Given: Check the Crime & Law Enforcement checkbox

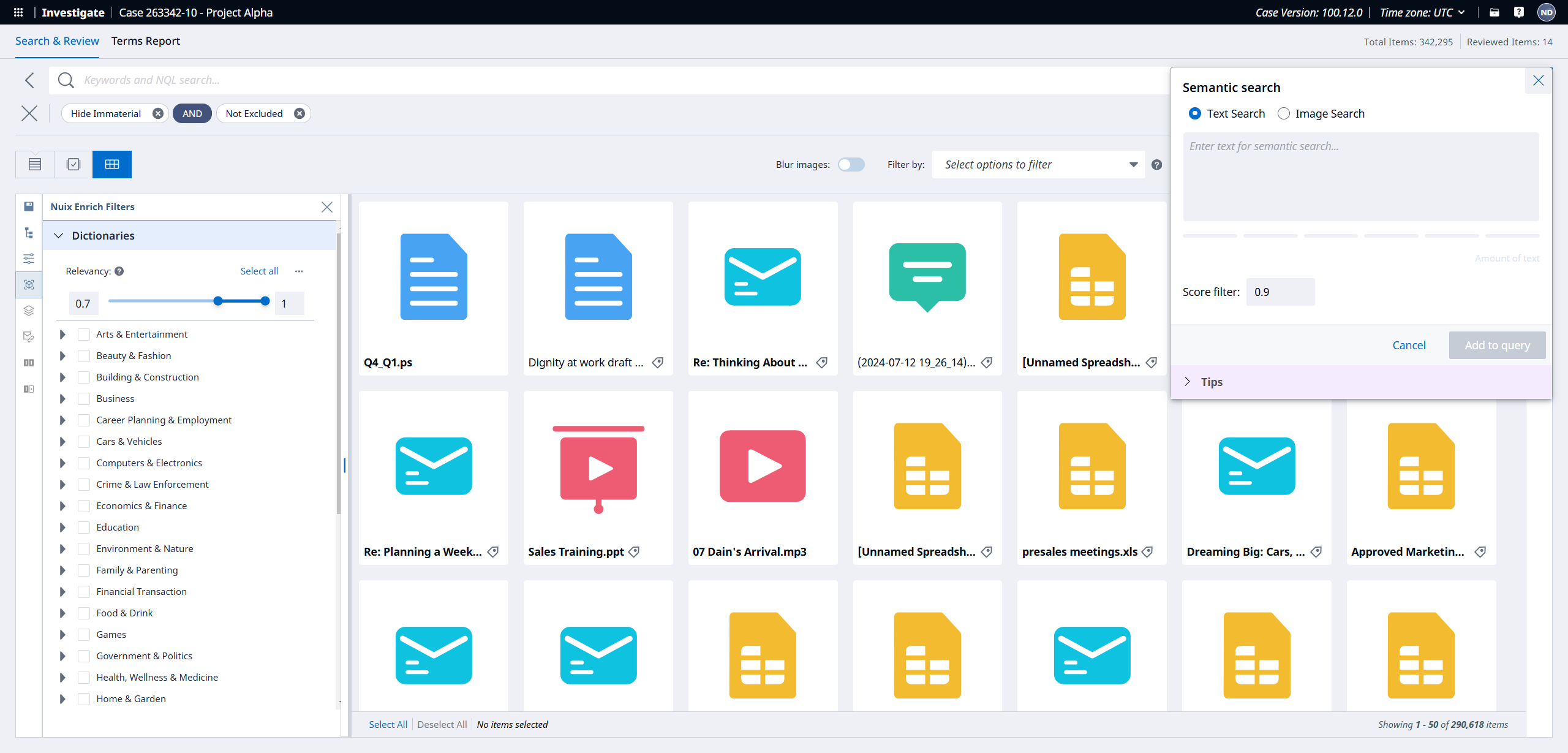Looking at the screenshot, I should click(x=85, y=484).
